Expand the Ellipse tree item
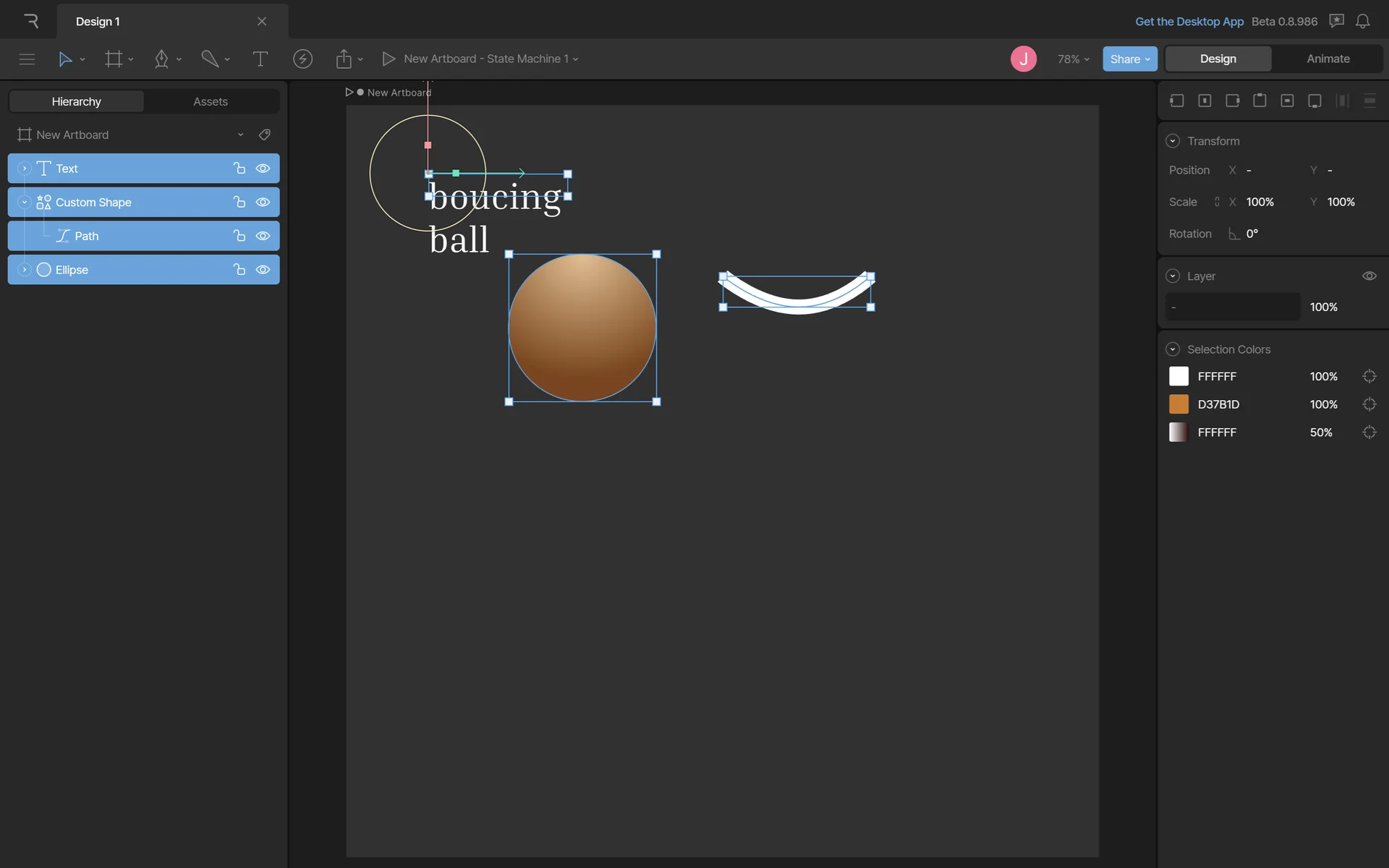Image resolution: width=1389 pixels, height=868 pixels. (24, 270)
